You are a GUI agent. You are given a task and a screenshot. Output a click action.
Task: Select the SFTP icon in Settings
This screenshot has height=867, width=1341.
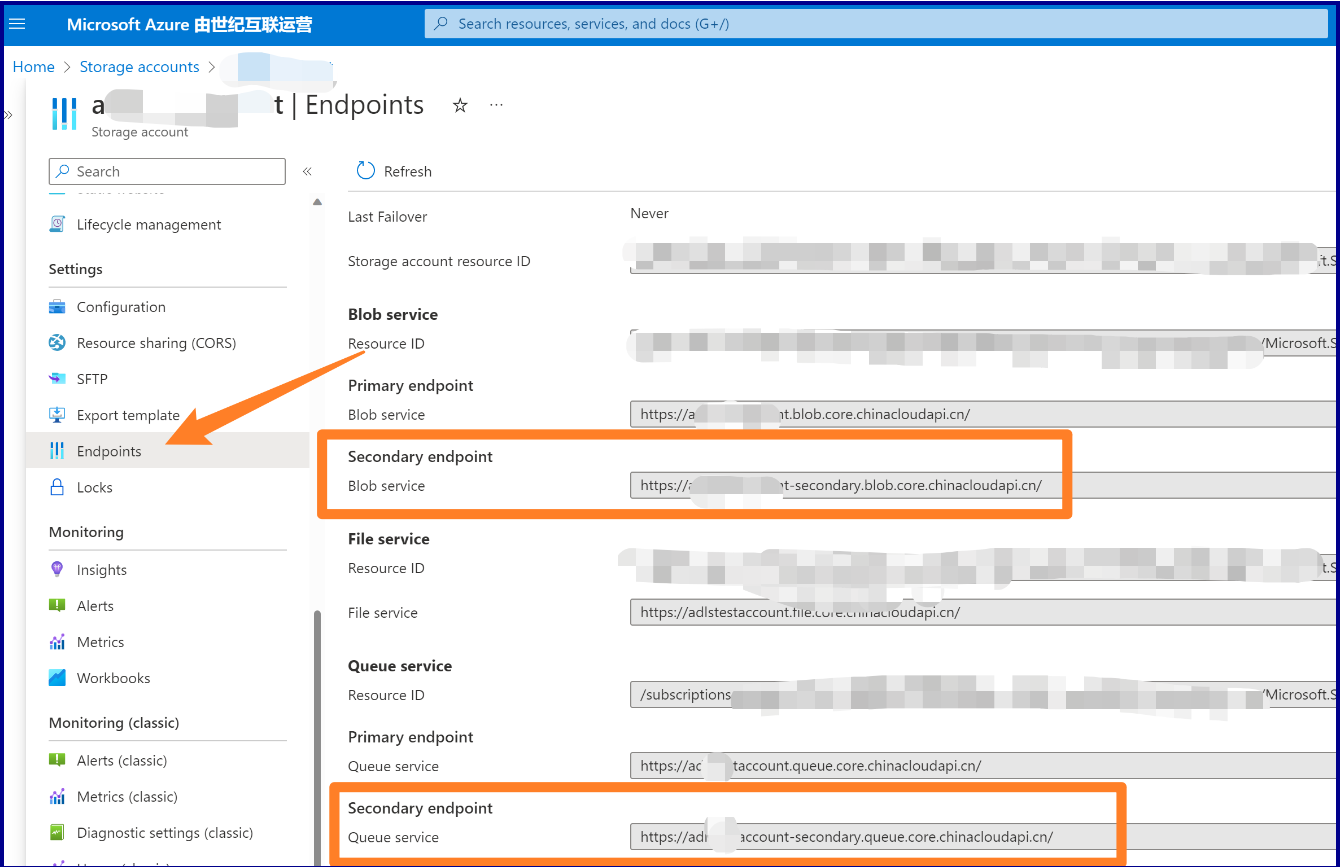[58, 379]
